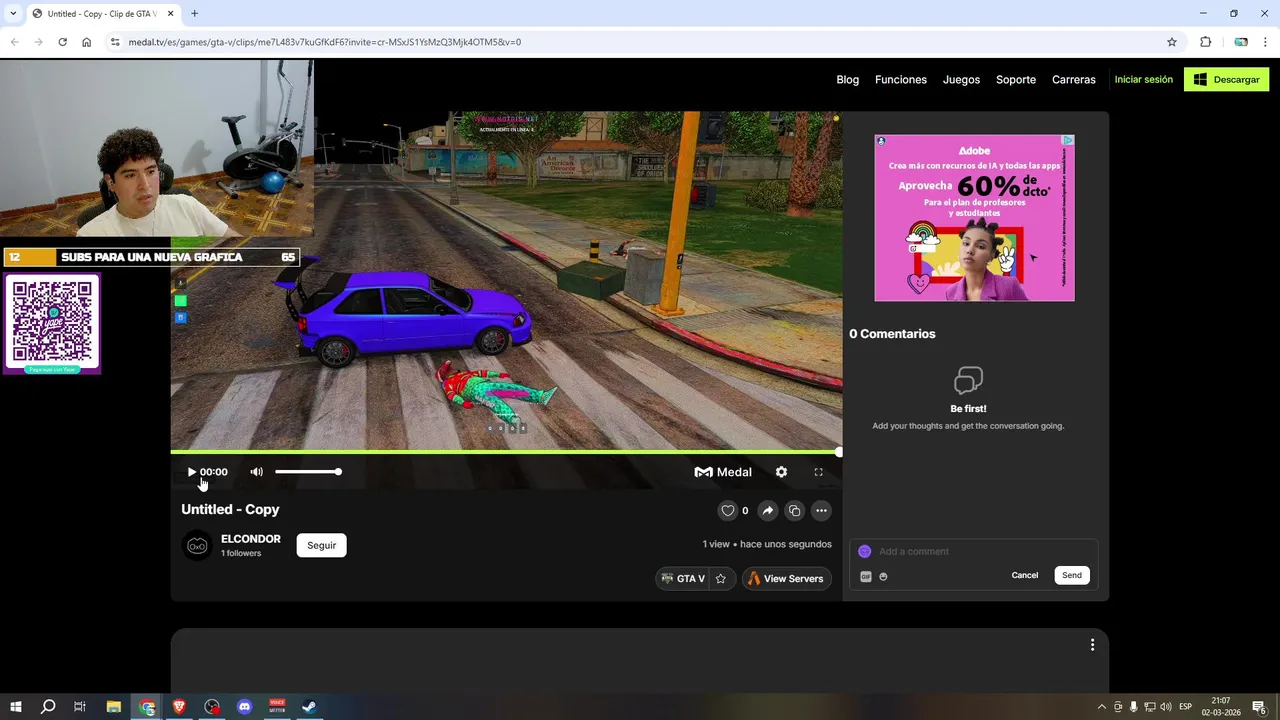The height and width of the screenshot is (720, 1280).
Task: Open Brave browser from taskbar
Action: tap(179, 707)
